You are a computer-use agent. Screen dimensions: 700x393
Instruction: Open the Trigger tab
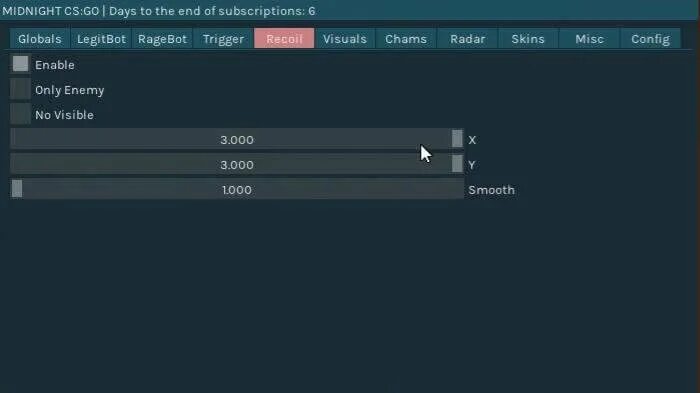point(223,39)
